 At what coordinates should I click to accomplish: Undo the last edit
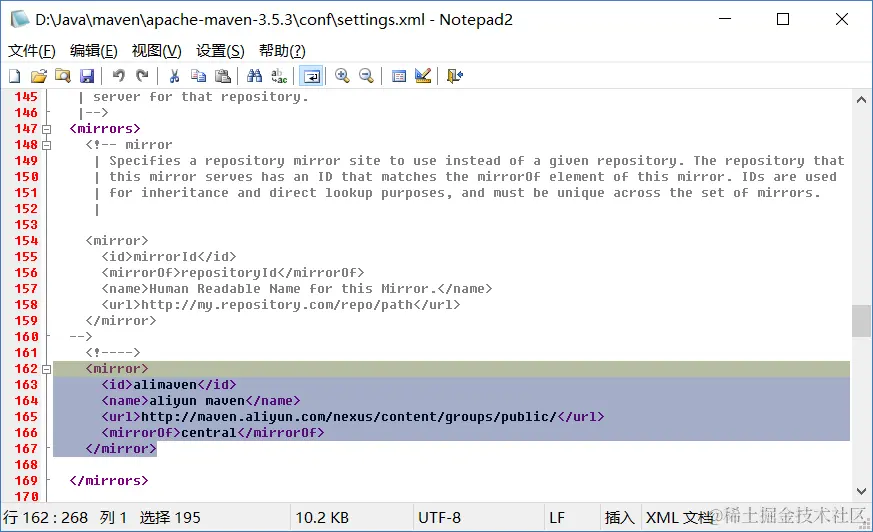(x=119, y=76)
